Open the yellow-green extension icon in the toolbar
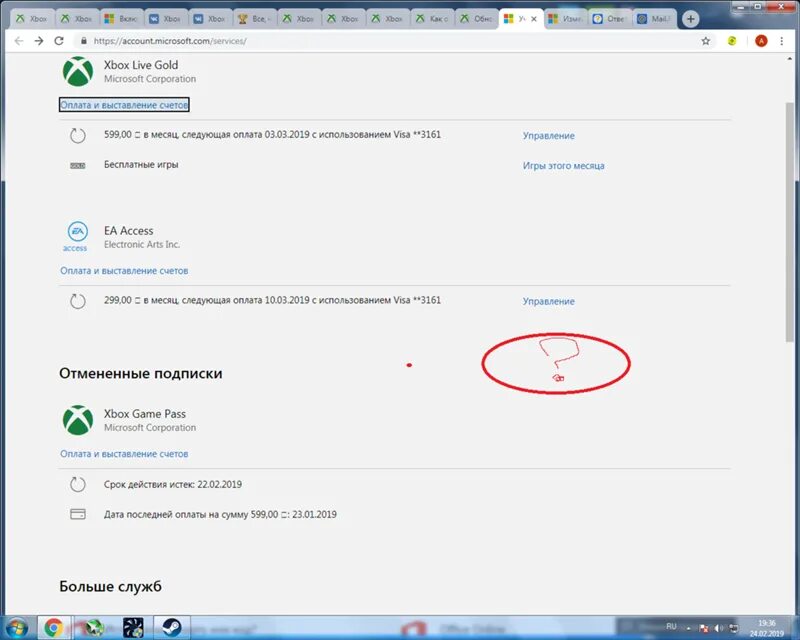This screenshot has height=640, width=800. click(732, 41)
